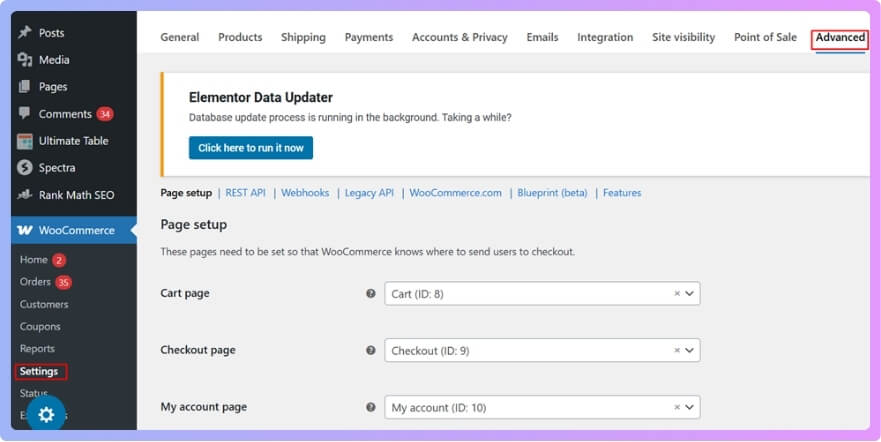Open the Legacy API link
The height and width of the screenshot is (442, 881).
pos(369,193)
